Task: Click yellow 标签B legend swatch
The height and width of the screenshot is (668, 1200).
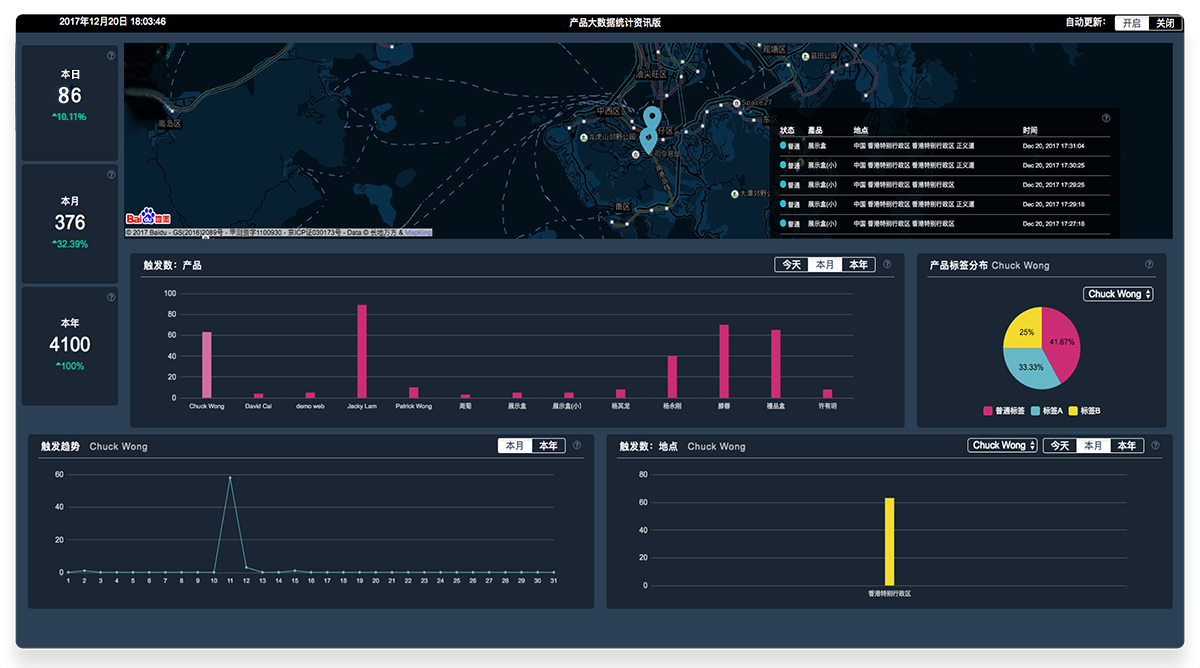Action: point(1074,411)
